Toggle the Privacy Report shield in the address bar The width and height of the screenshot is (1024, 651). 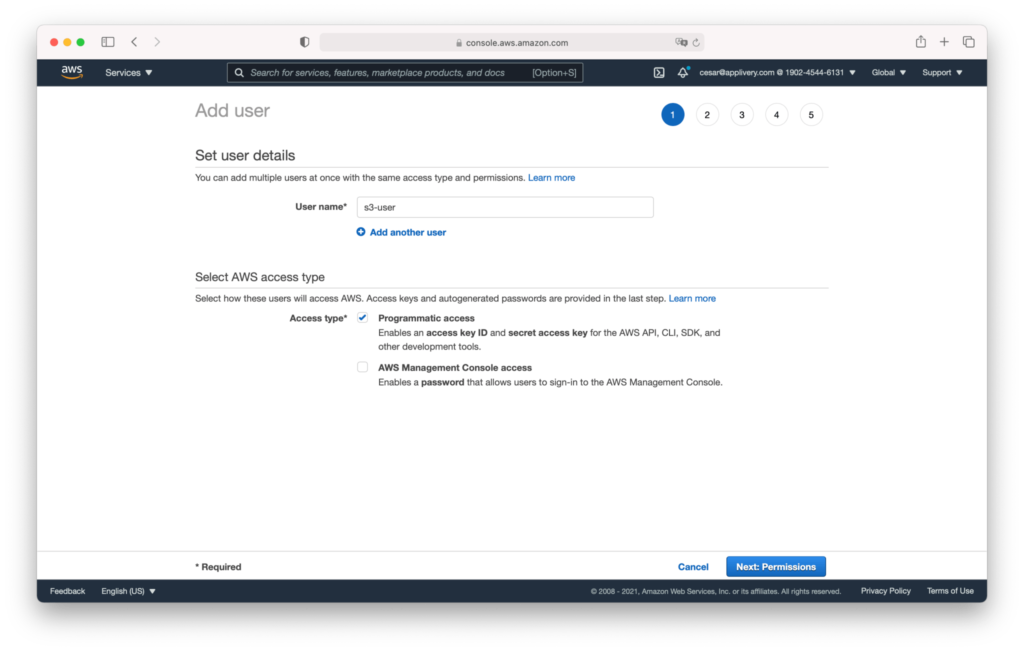304,41
